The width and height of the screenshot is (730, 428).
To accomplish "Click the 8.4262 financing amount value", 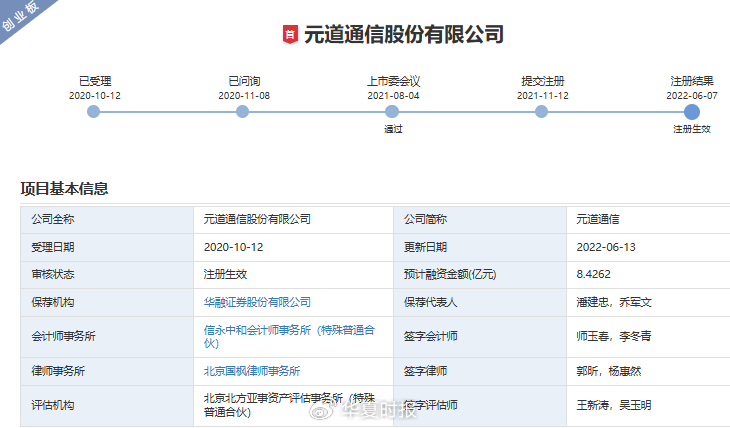I will coord(593,274).
